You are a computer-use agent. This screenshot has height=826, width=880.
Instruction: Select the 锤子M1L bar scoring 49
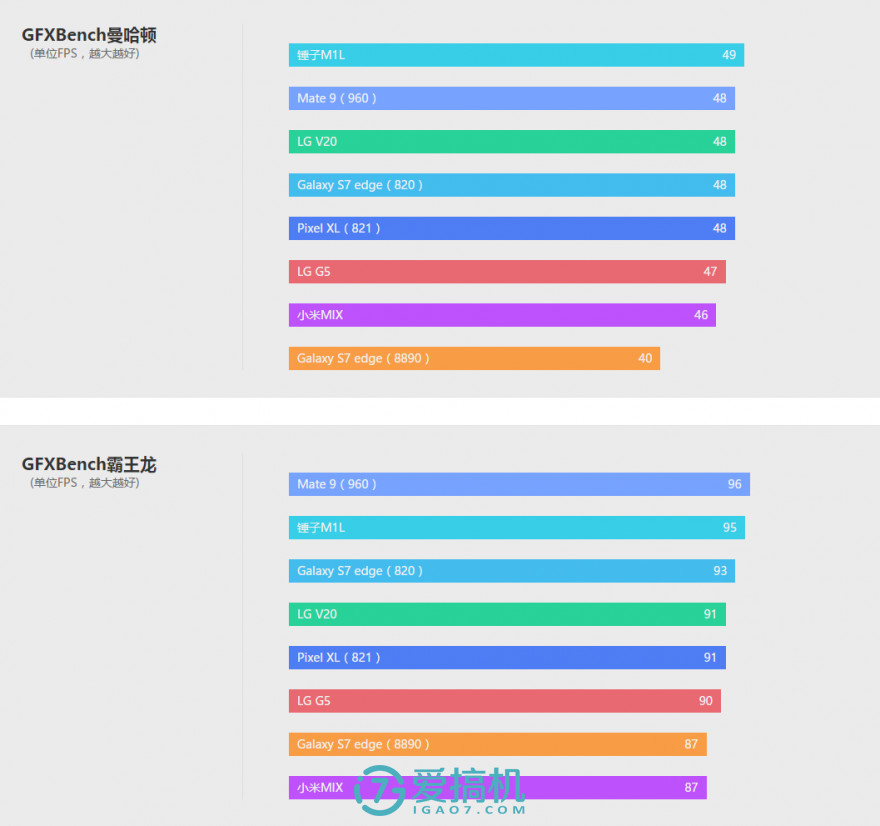[516, 55]
